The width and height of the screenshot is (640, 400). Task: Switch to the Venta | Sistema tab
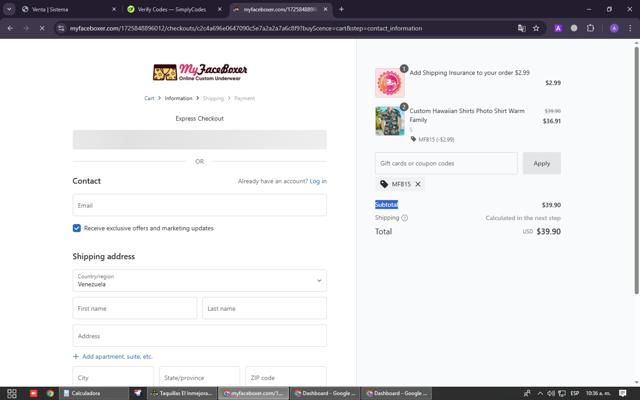(x=68, y=9)
